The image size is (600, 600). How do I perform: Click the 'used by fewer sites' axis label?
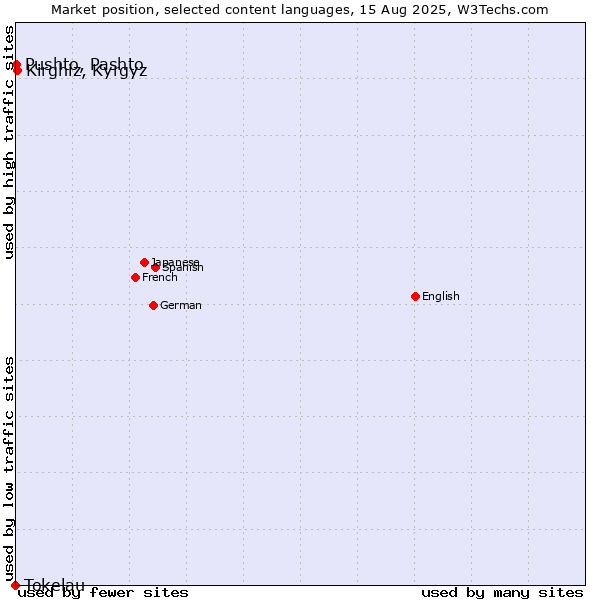[x=103, y=593]
